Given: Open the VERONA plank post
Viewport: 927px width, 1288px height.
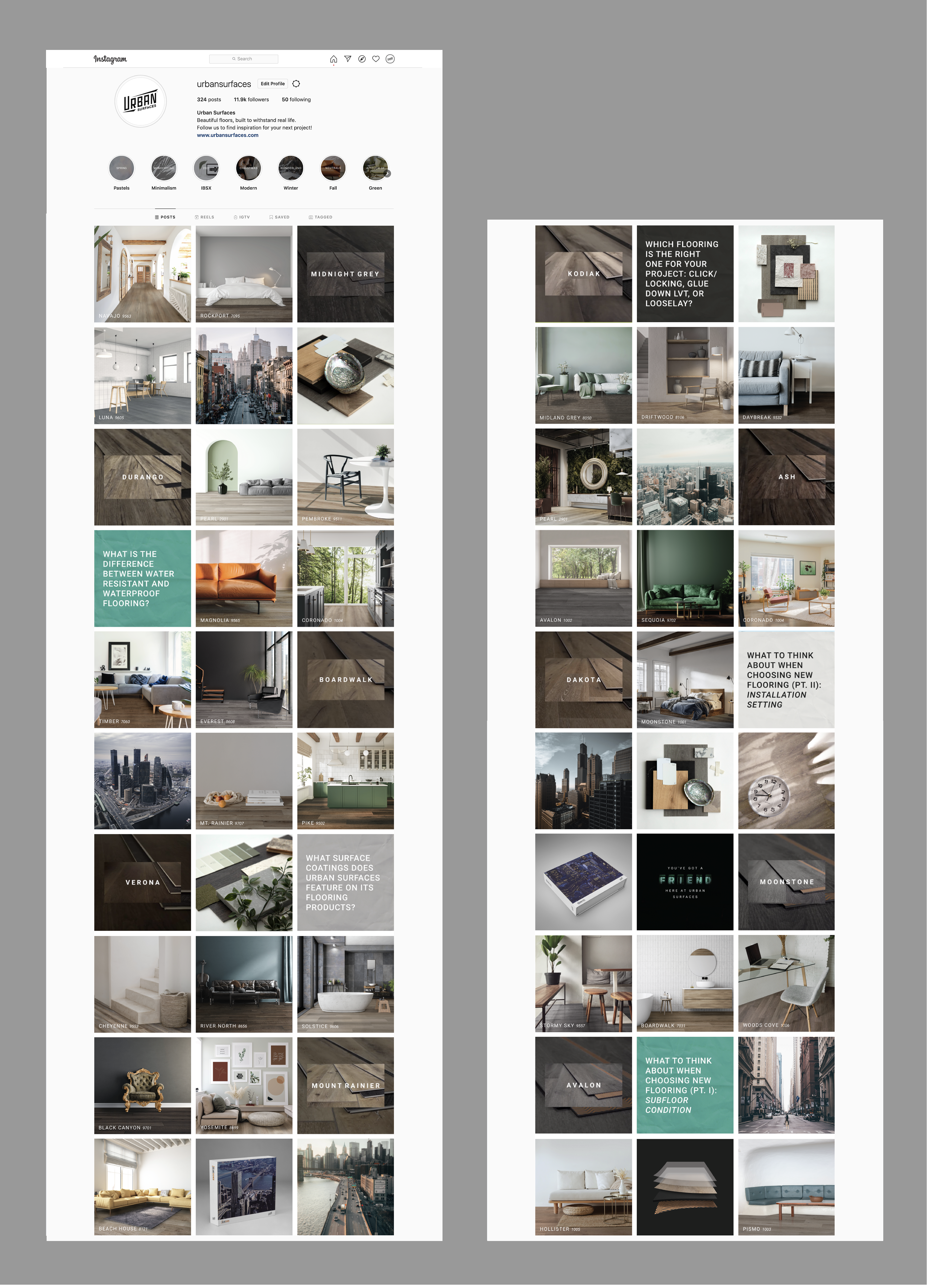Looking at the screenshot, I should pos(143,882).
